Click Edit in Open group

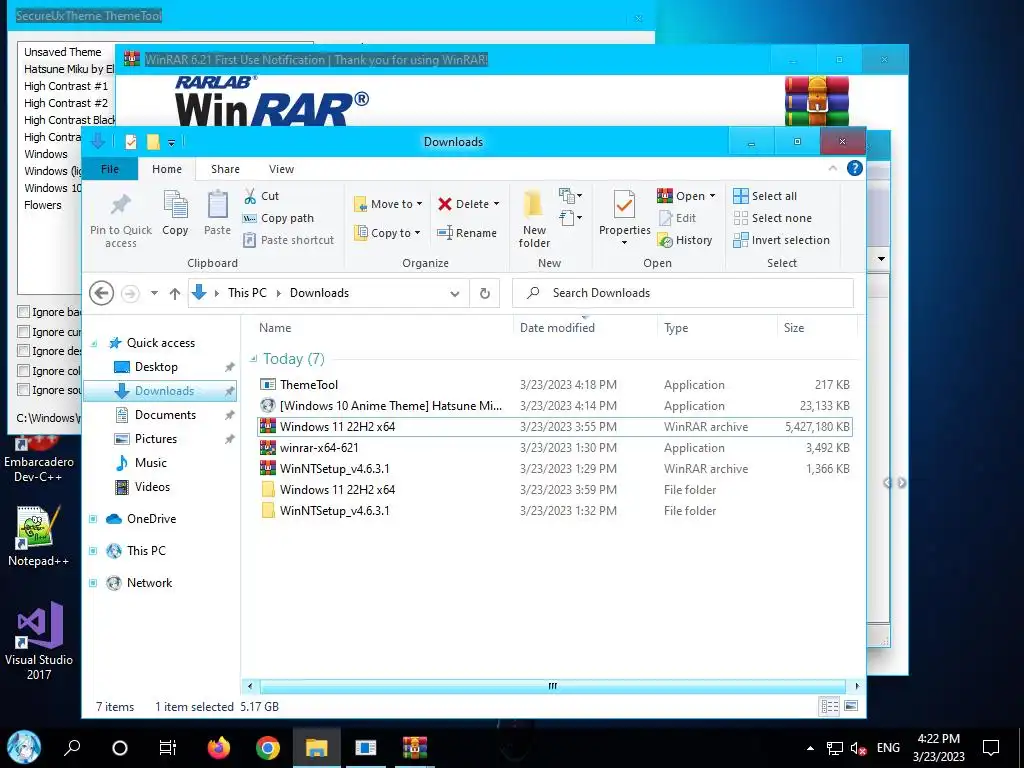677,218
